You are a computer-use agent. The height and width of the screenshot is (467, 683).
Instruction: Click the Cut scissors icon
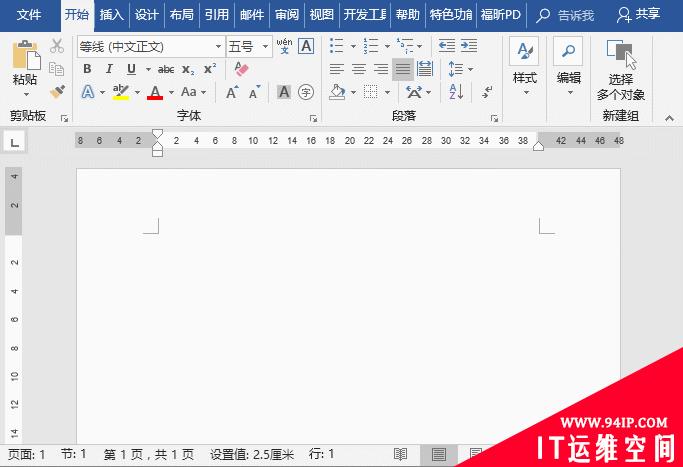pyautogui.click(x=57, y=46)
